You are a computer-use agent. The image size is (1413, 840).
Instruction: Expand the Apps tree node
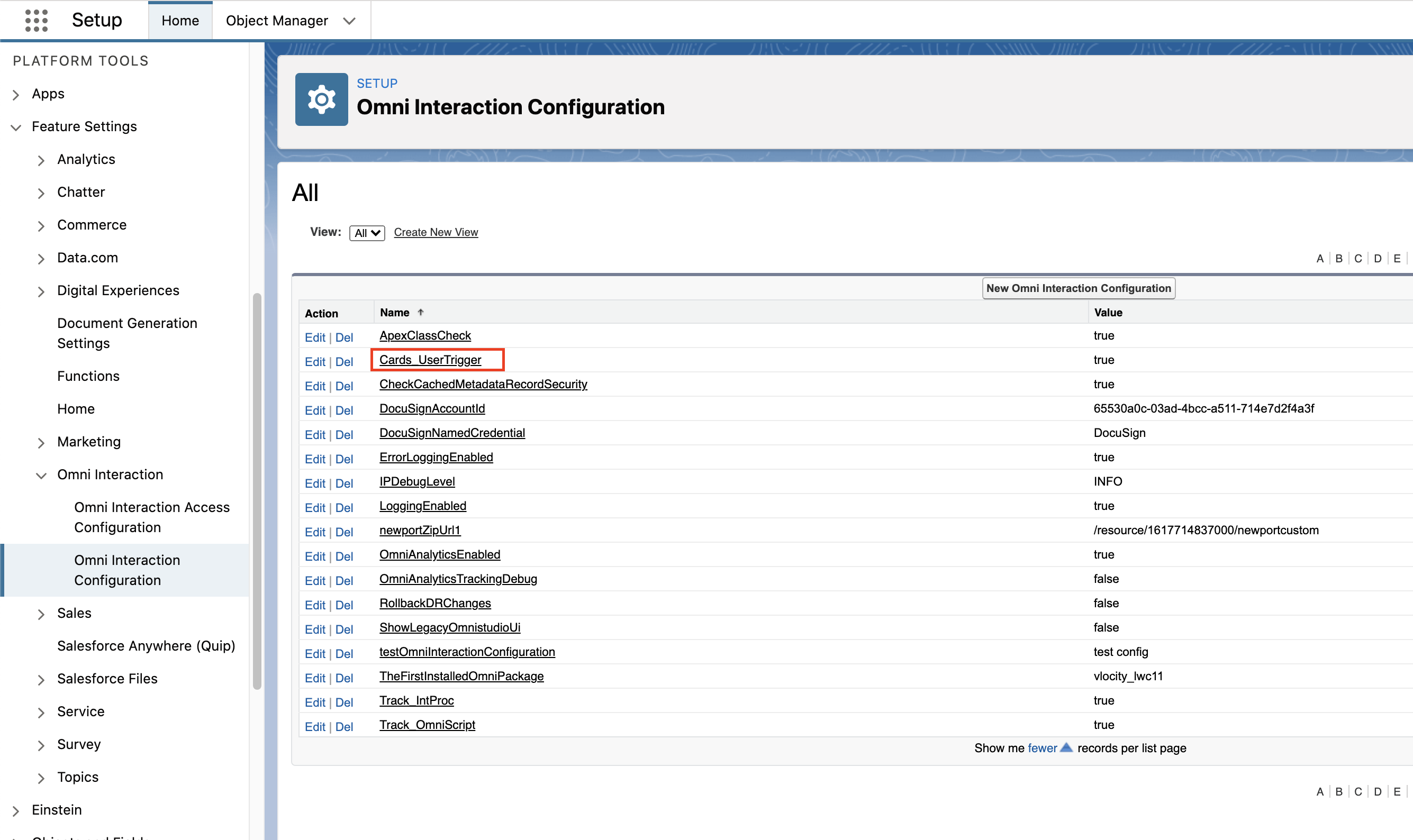(16, 95)
